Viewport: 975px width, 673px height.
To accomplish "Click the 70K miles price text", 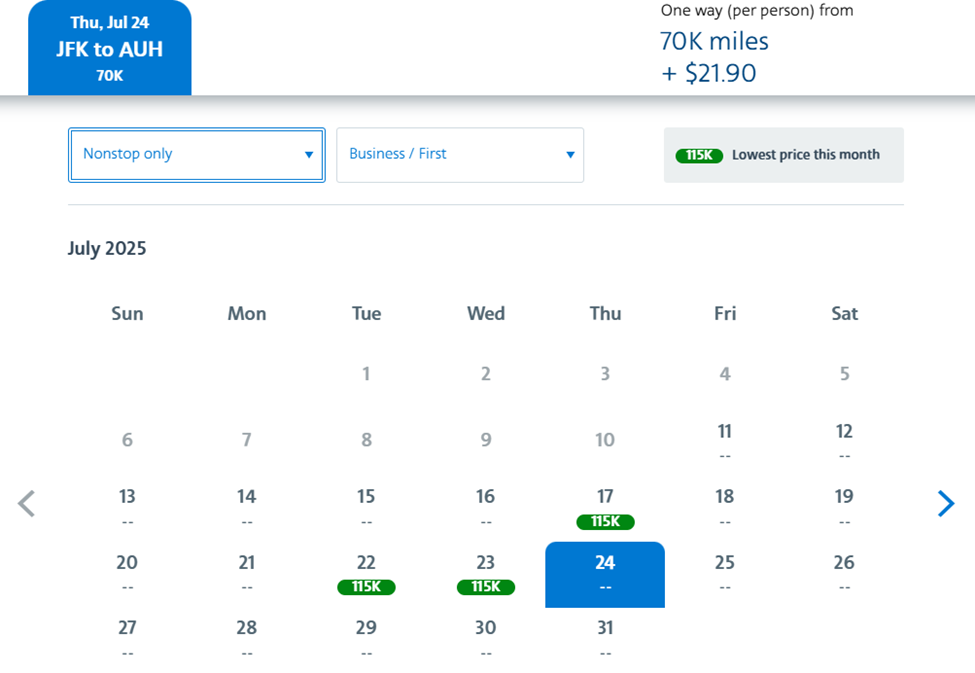I will coord(714,41).
